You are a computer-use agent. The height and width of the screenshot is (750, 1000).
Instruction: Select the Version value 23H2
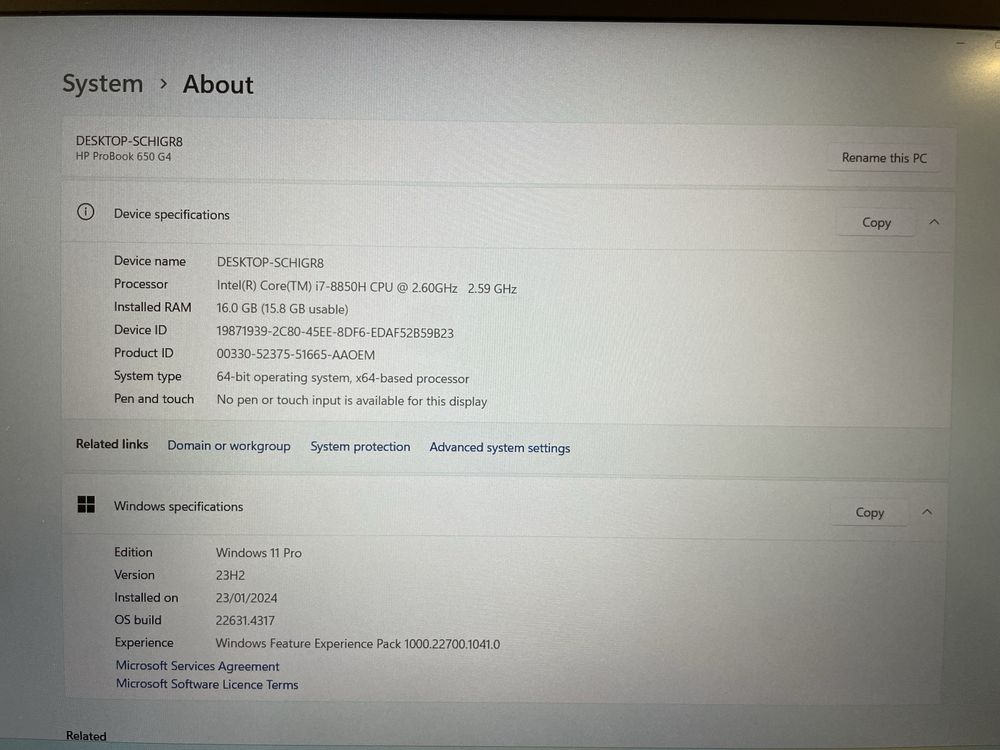coord(230,575)
